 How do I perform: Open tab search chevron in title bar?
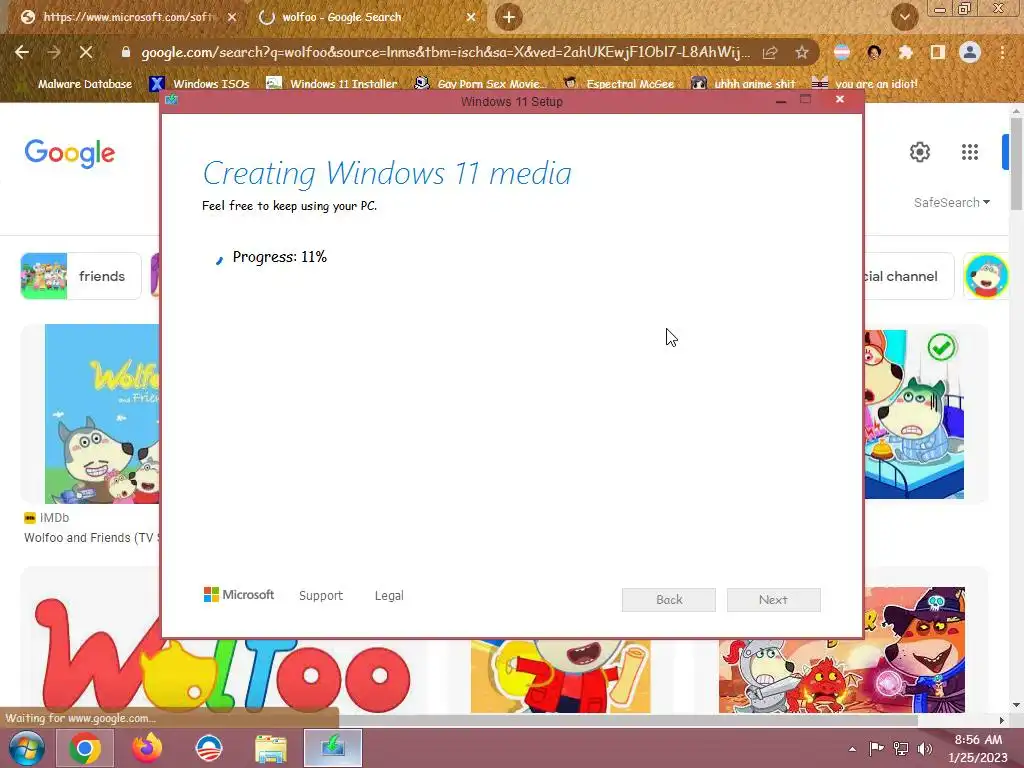tap(904, 17)
